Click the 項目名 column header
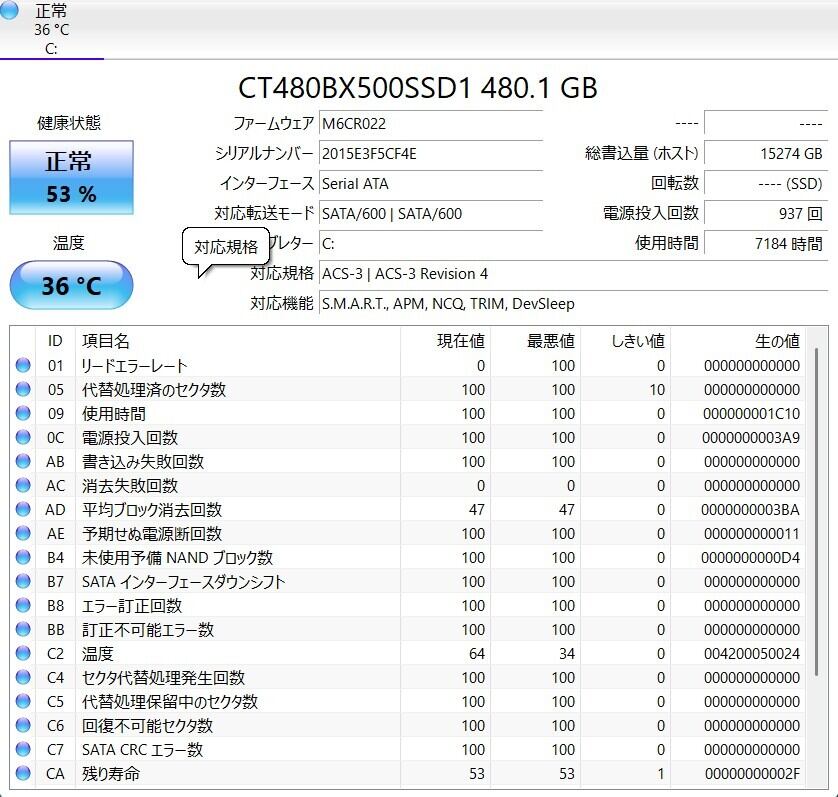838x797 pixels. (x=106, y=341)
